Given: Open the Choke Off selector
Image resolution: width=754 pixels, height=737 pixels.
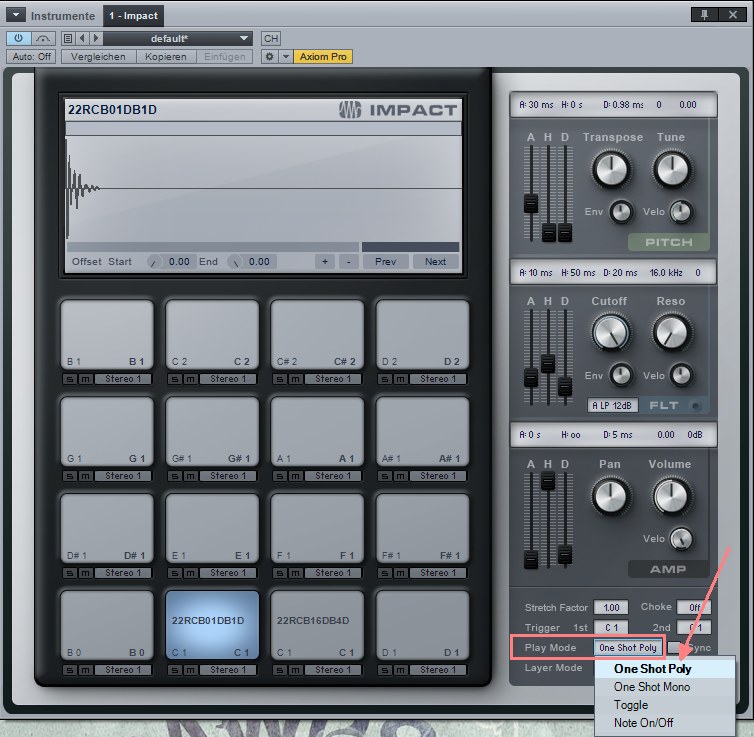Looking at the screenshot, I should pos(694,607).
